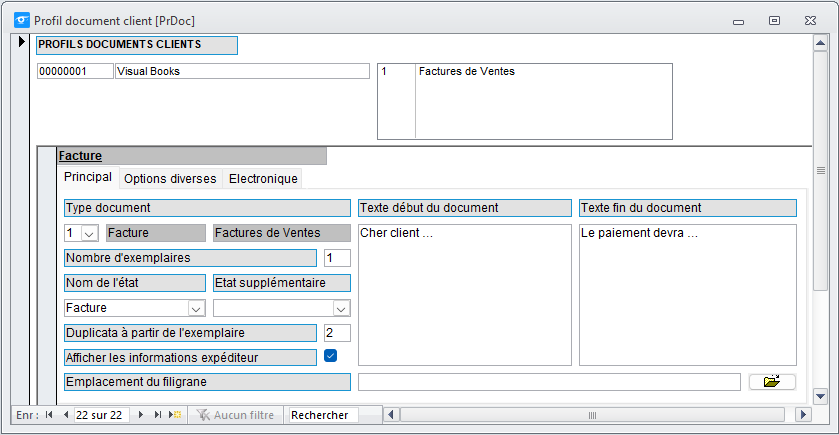The height and width of the screenshot is (435, 839).
Task: Open the Type document dropdown
Action: tap(89, 233)
